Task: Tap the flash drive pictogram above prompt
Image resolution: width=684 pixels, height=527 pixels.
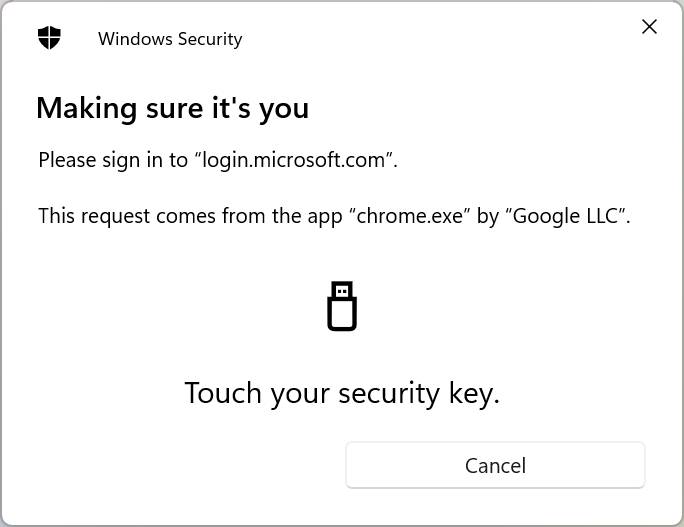Action: click(342, 306)
